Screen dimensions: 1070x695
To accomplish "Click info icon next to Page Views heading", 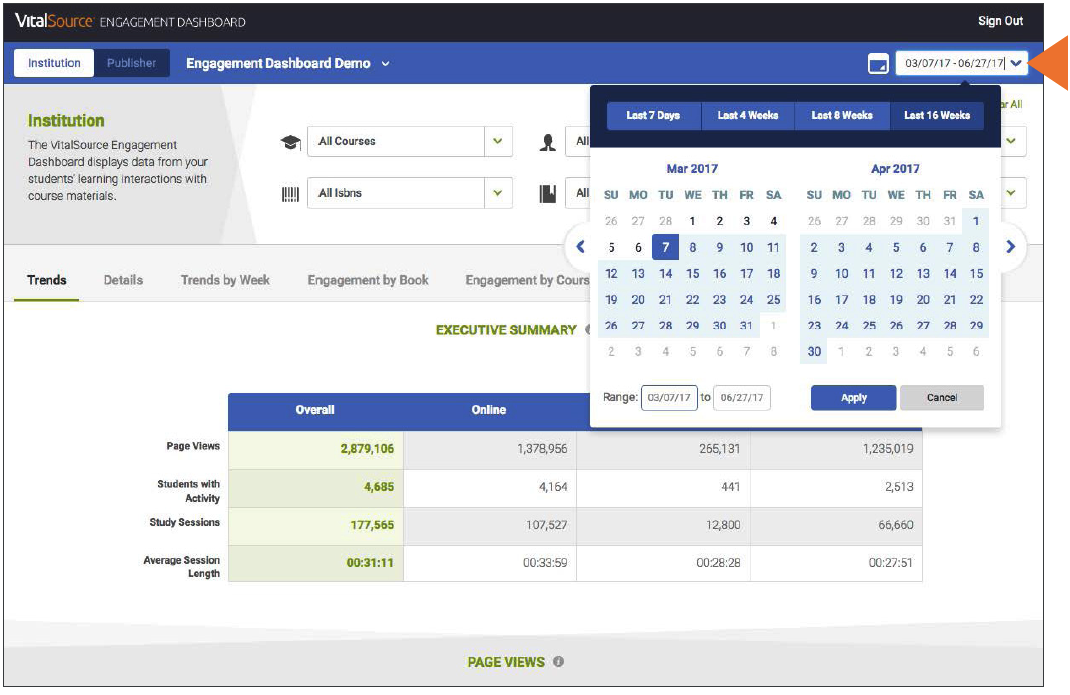I will (558, 662).
